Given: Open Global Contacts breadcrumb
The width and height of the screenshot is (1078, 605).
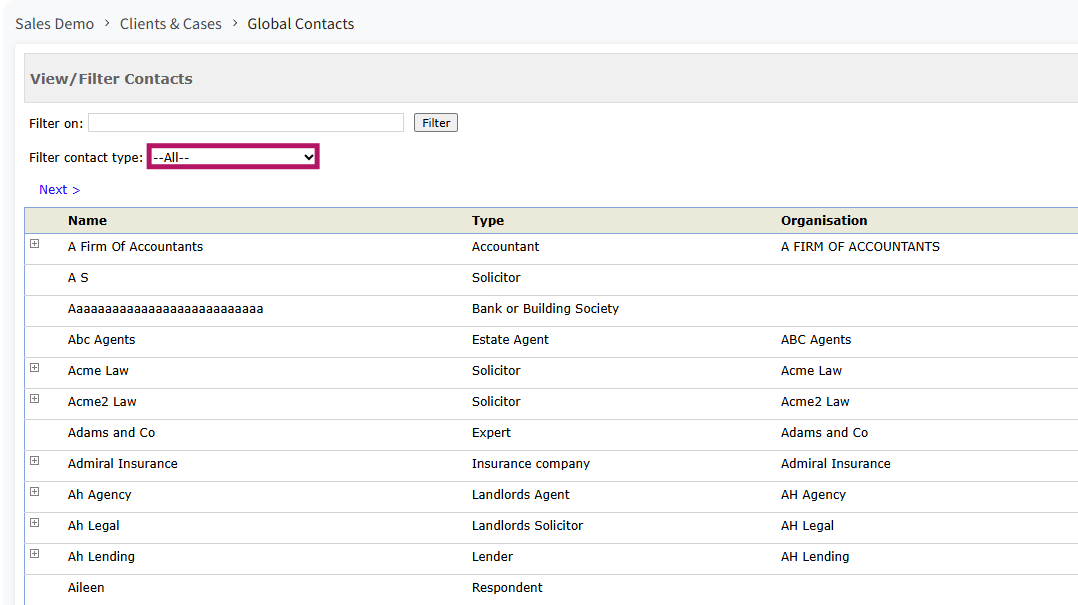Looking at the screenshot, I should click(300, 23).
